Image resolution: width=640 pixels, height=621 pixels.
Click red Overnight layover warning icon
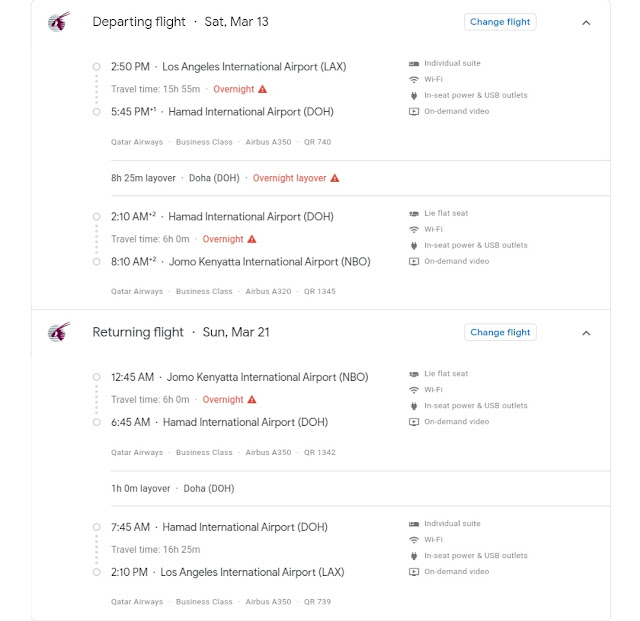point(335,179)
